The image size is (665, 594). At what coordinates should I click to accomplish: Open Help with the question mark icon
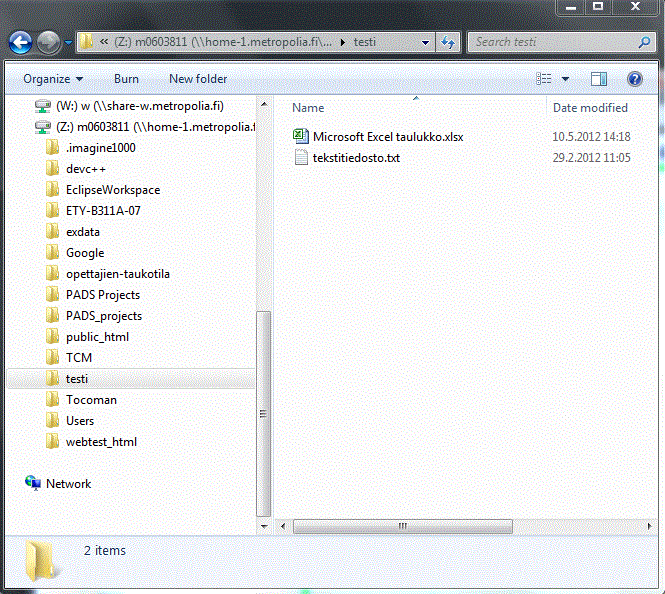tap(634, 79)
